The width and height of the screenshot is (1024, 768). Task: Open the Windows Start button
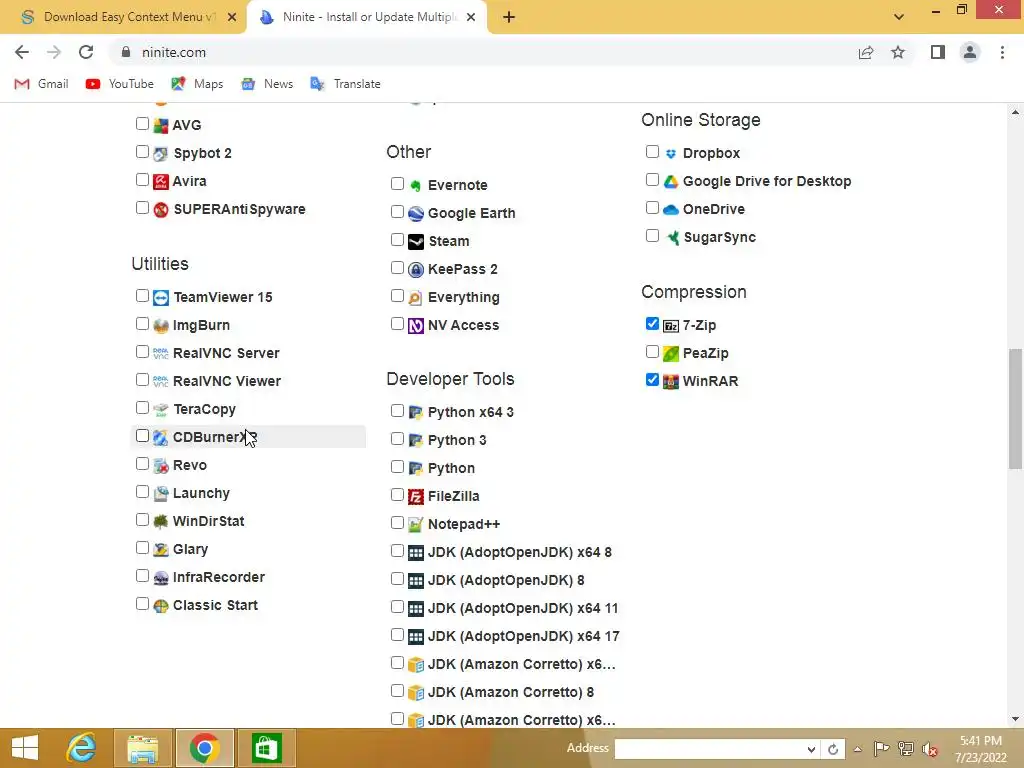pos(25,748)
